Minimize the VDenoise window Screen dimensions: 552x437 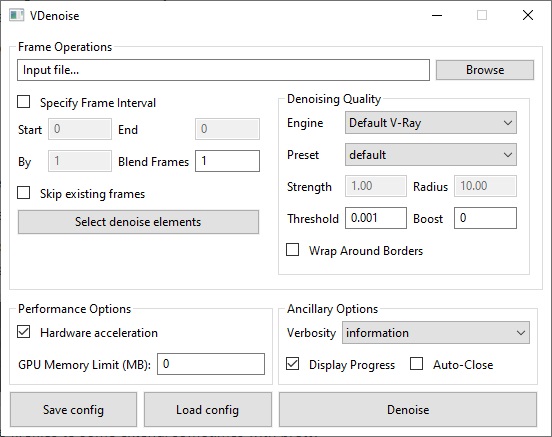437,15
